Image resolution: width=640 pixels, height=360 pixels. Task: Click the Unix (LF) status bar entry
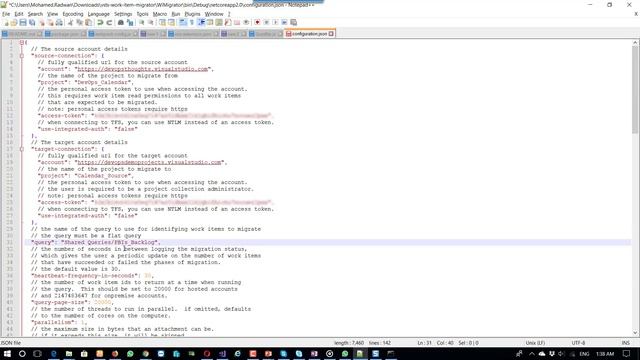[535, 343]
